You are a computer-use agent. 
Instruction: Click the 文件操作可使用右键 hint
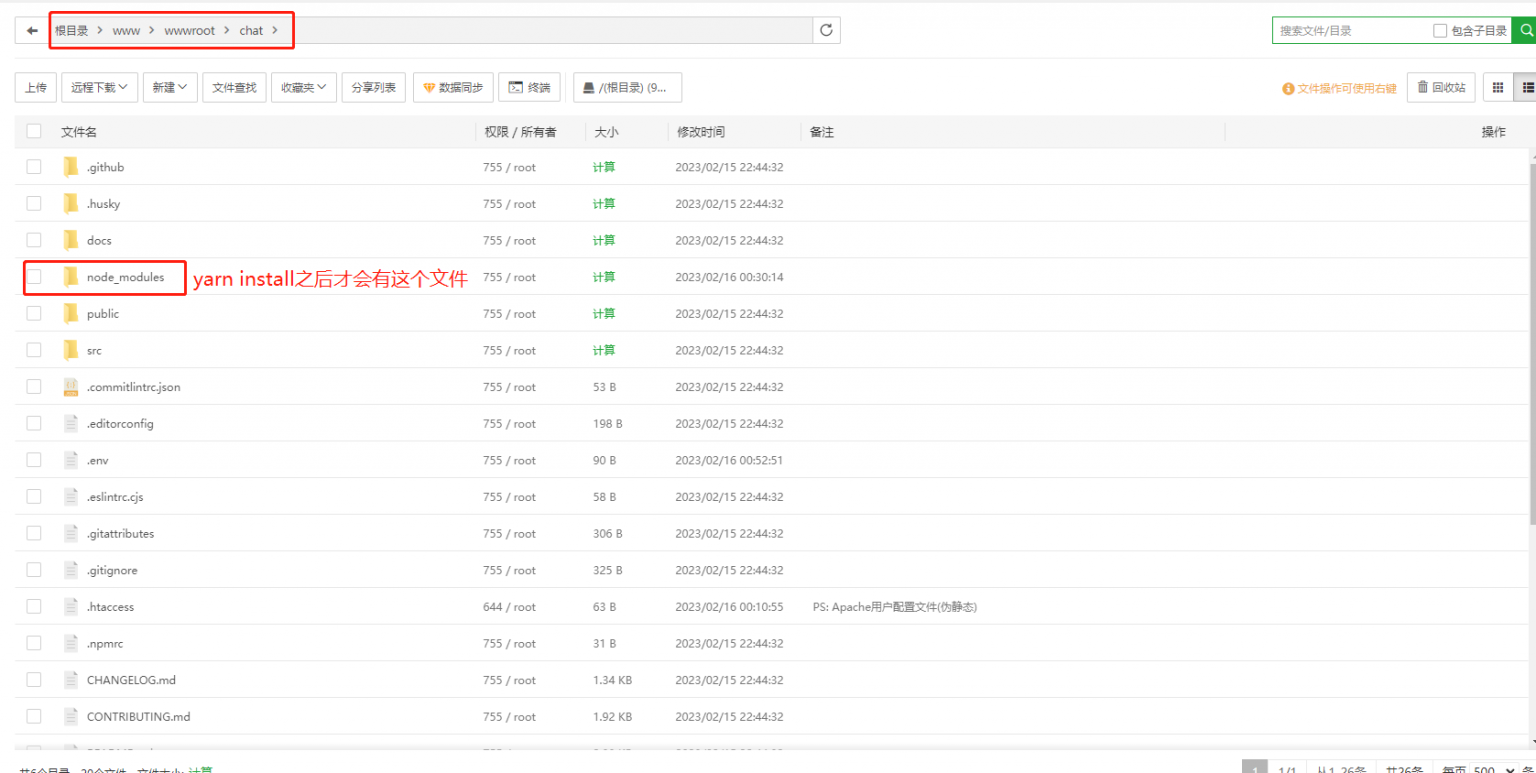(1340, 88)
